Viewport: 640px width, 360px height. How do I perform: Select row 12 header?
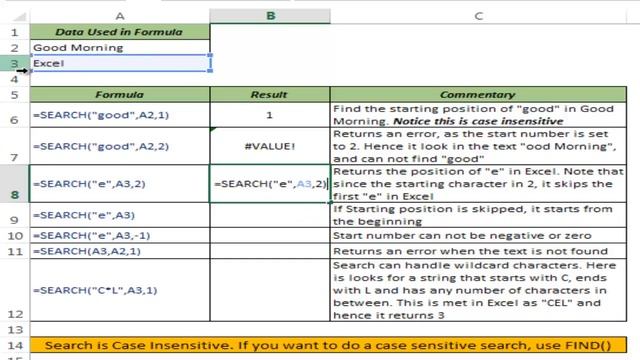[15, 290]
